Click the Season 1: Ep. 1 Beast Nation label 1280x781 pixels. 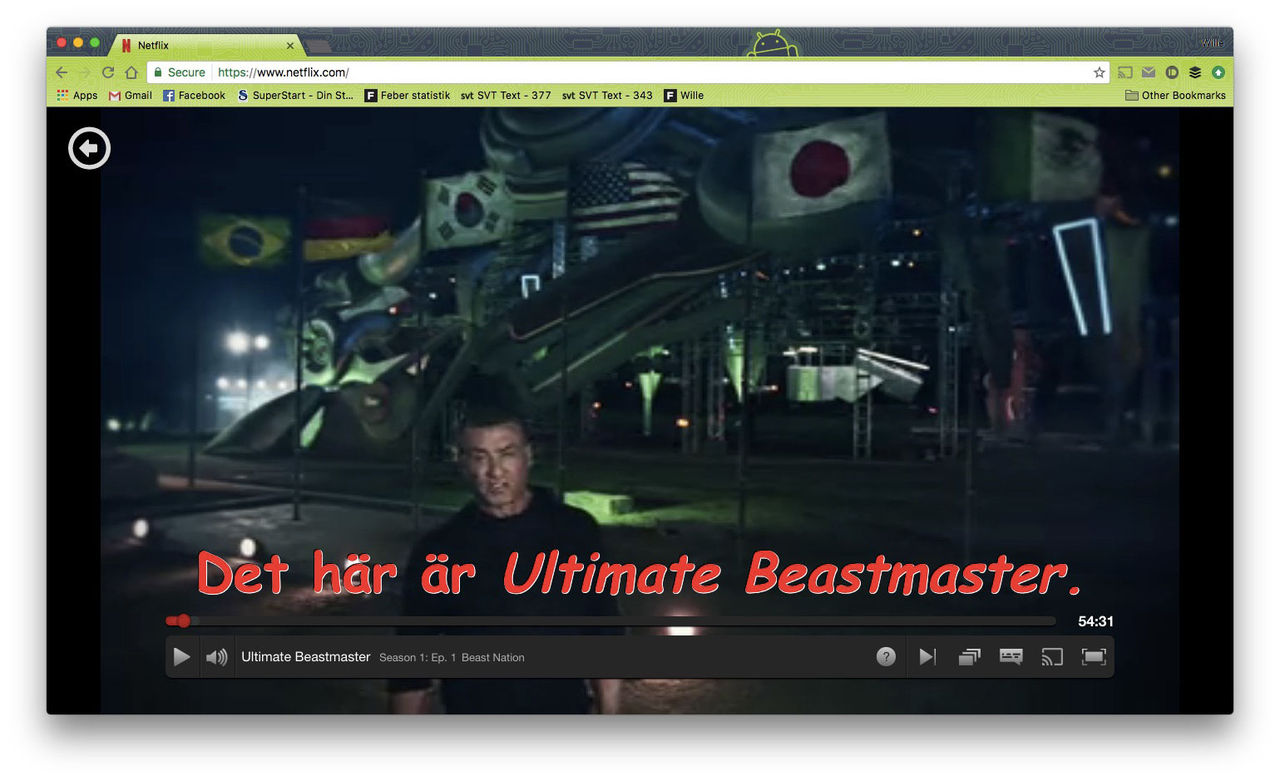coord(452,657)
